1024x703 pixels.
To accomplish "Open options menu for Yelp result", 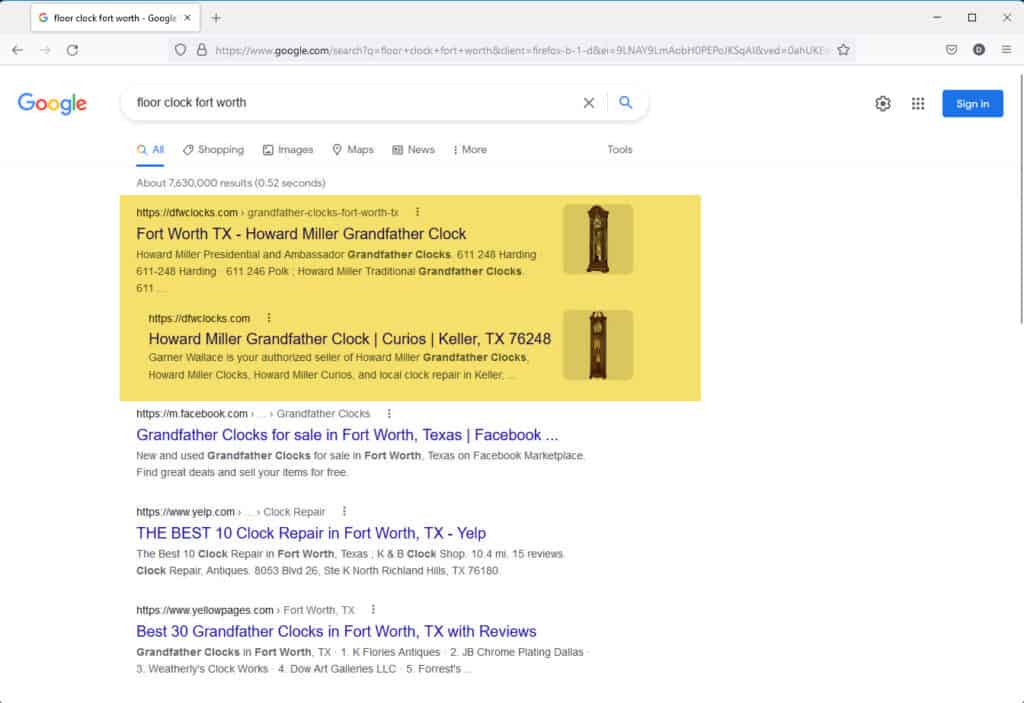I will tap(344, 512).
